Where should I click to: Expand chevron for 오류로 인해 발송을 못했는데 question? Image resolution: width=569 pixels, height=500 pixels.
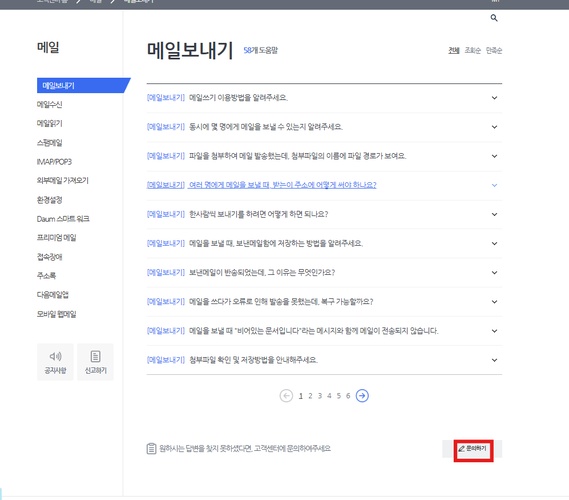[494, 302]
